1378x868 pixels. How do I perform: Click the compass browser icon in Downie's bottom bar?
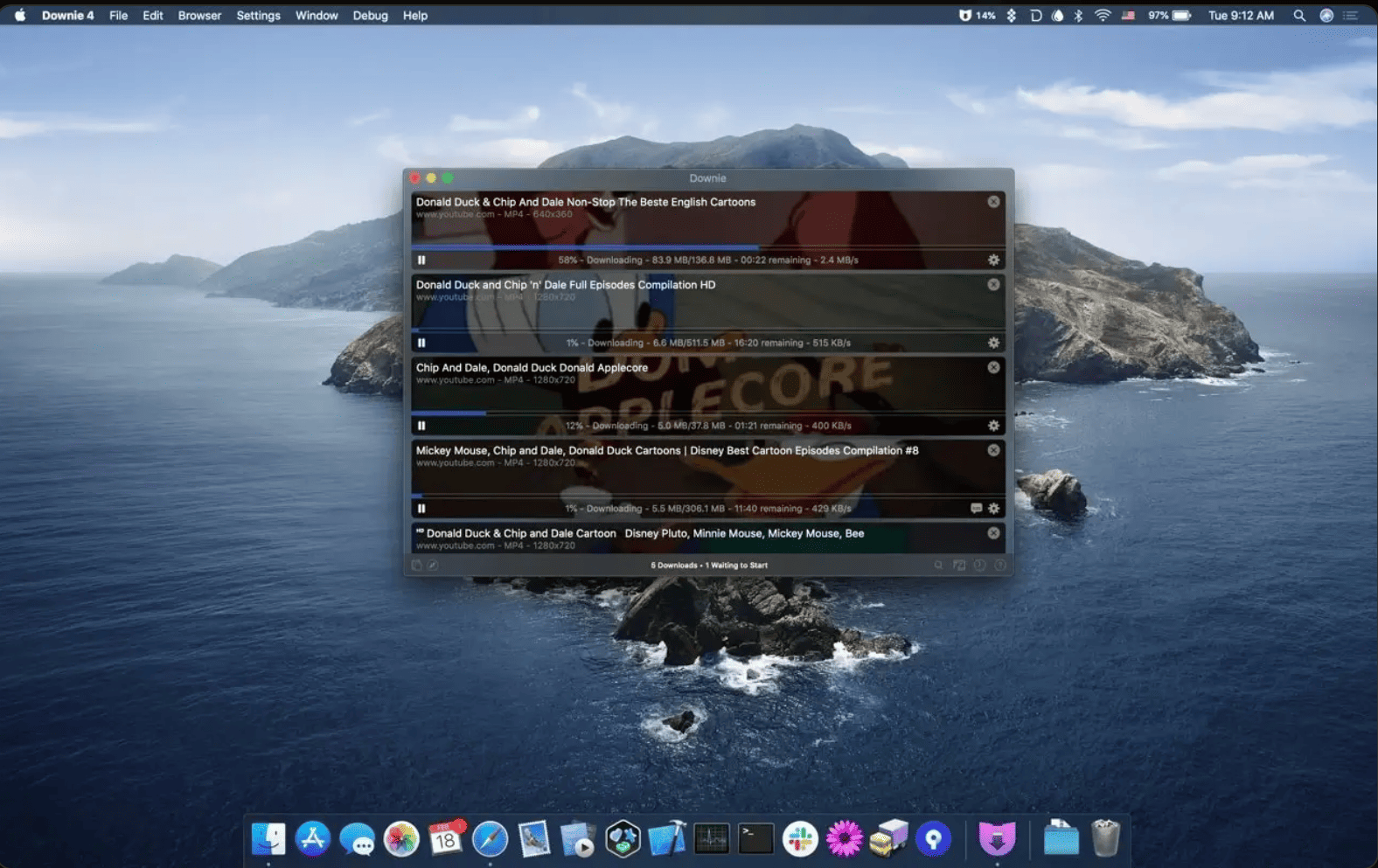[432, 566]
